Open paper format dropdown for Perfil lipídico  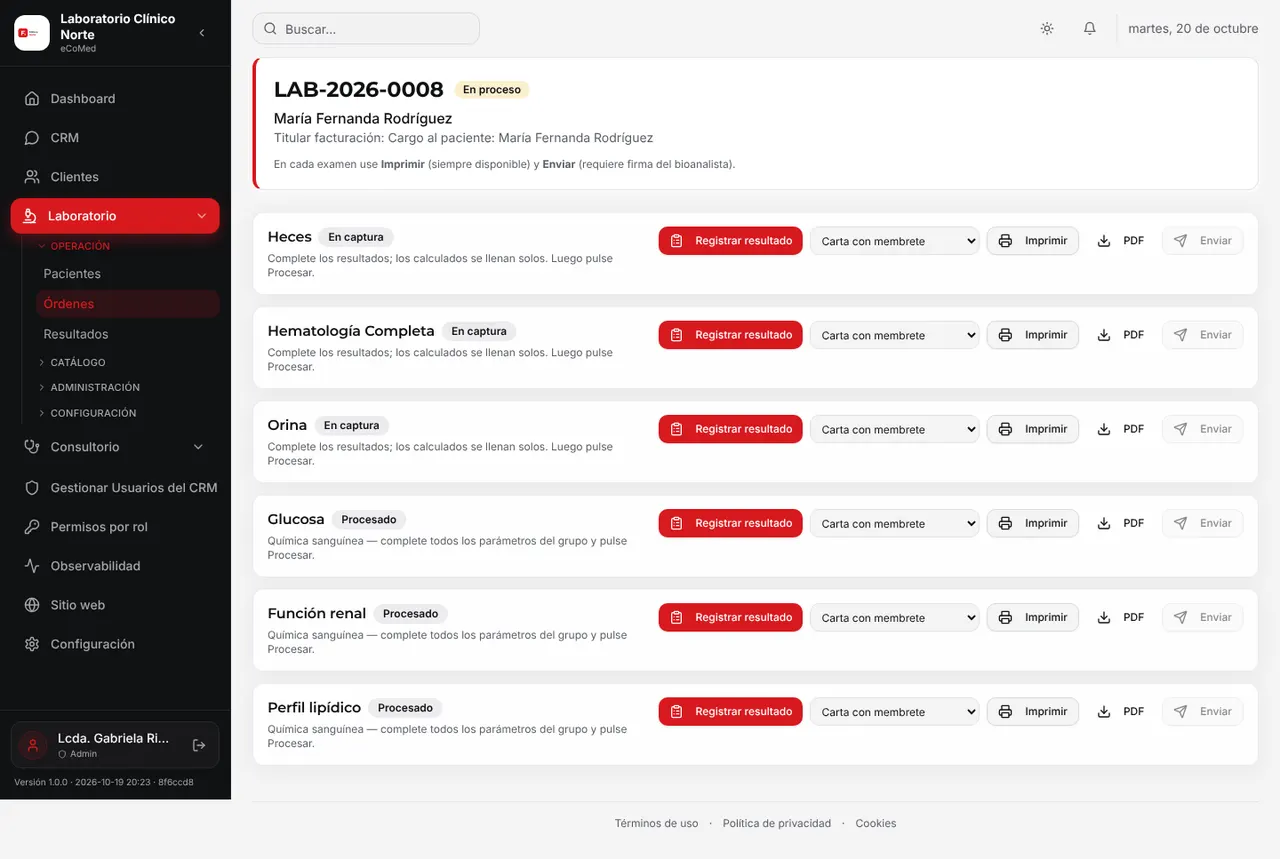coord(895,711)
